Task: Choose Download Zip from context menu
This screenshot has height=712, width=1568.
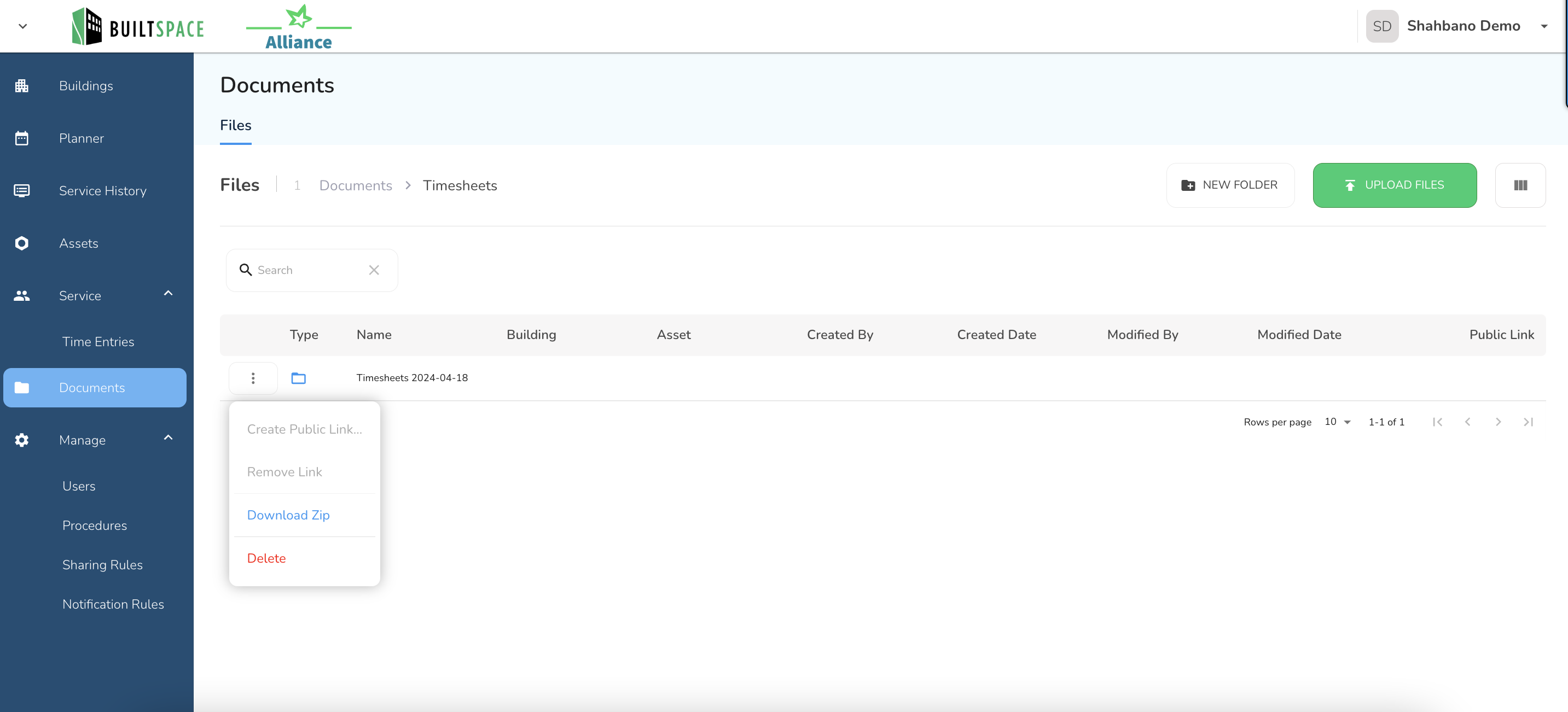Action: [x=304, y=515]
